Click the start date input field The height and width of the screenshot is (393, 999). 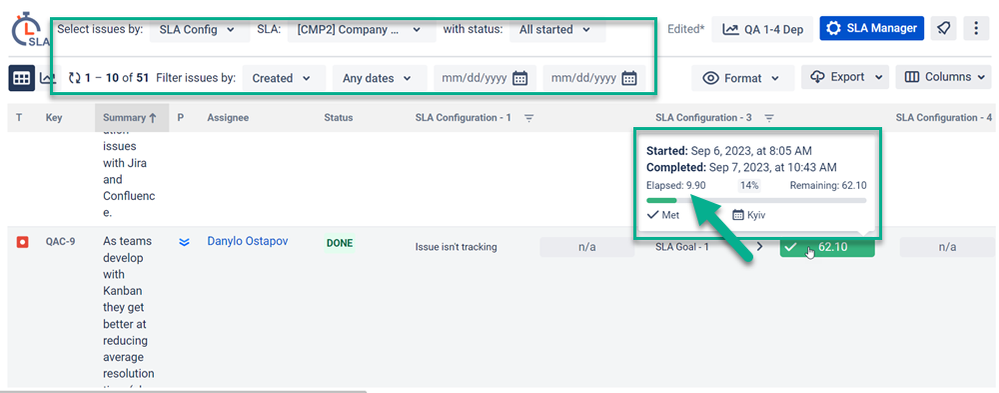pyautogui.click(x=476, y=78)
